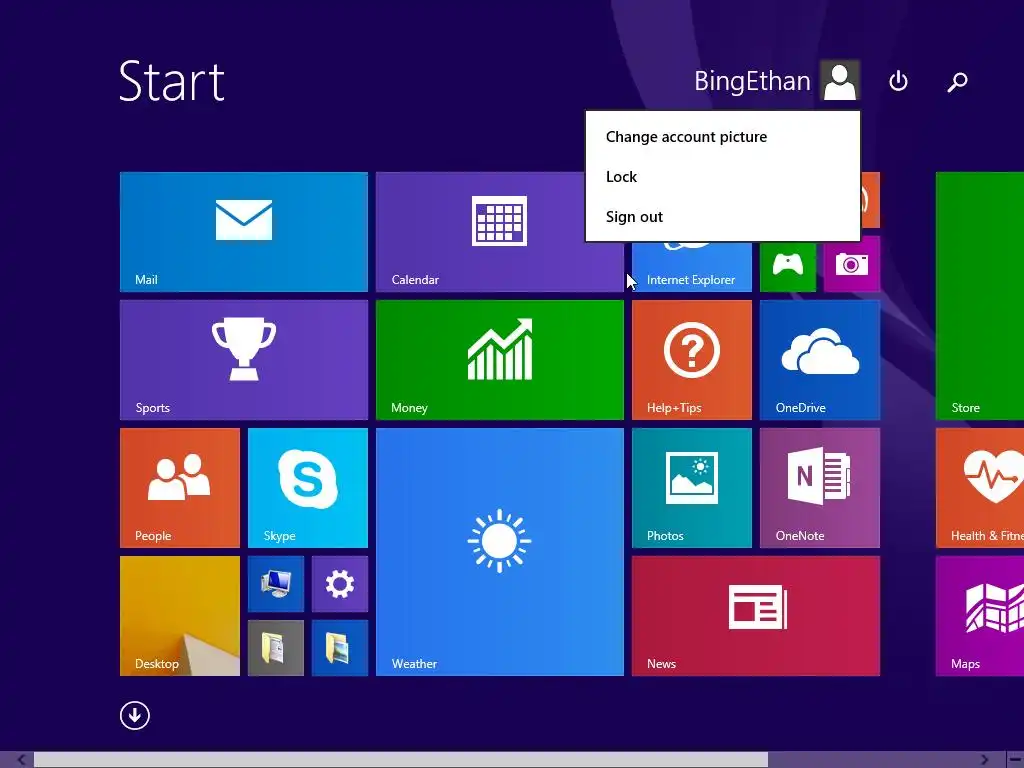
Task: Open the This PC small tile
Action: 276,584
